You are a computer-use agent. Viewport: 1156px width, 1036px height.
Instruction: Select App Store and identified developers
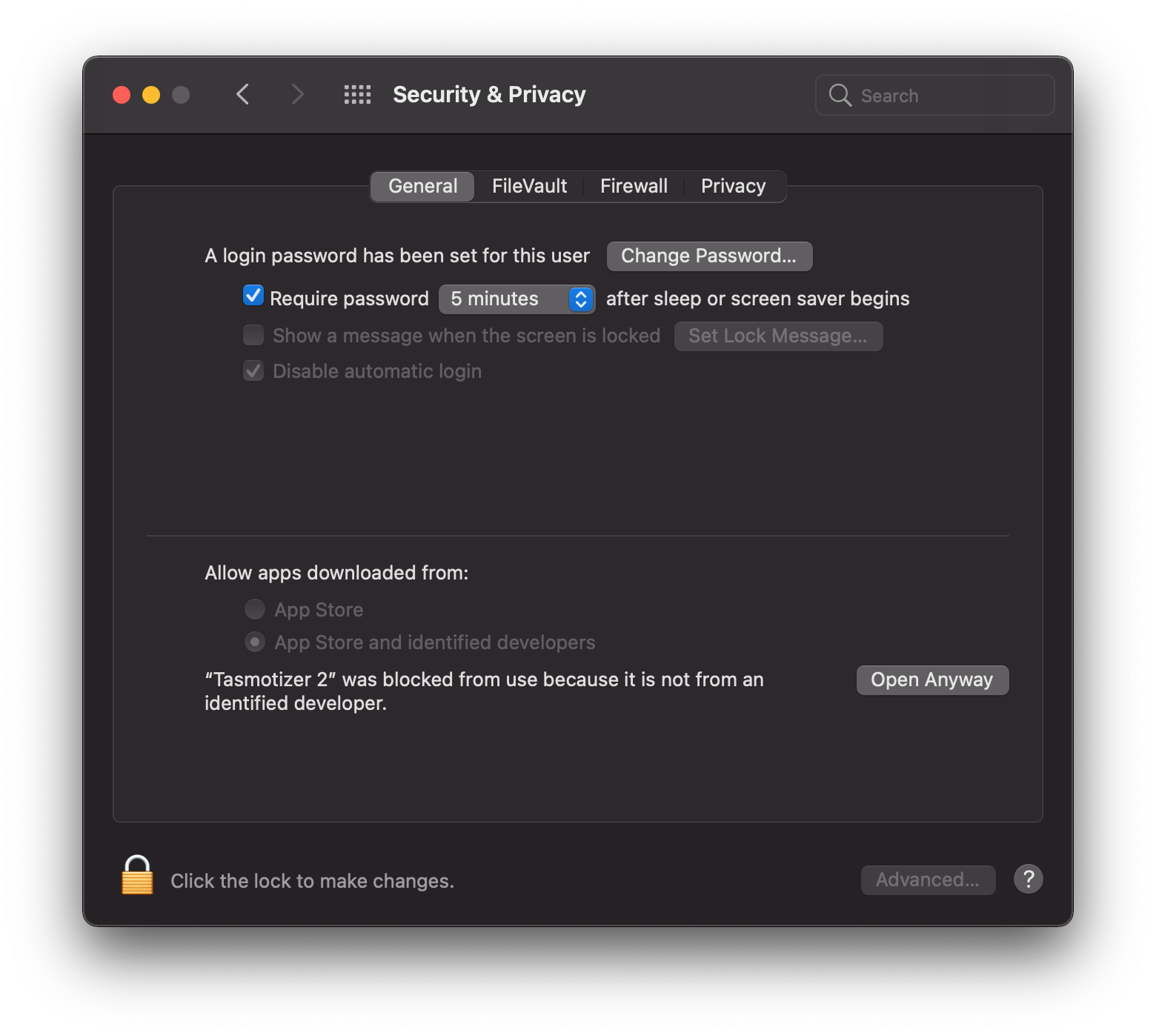pyautogui.click(x=255, y=642)
